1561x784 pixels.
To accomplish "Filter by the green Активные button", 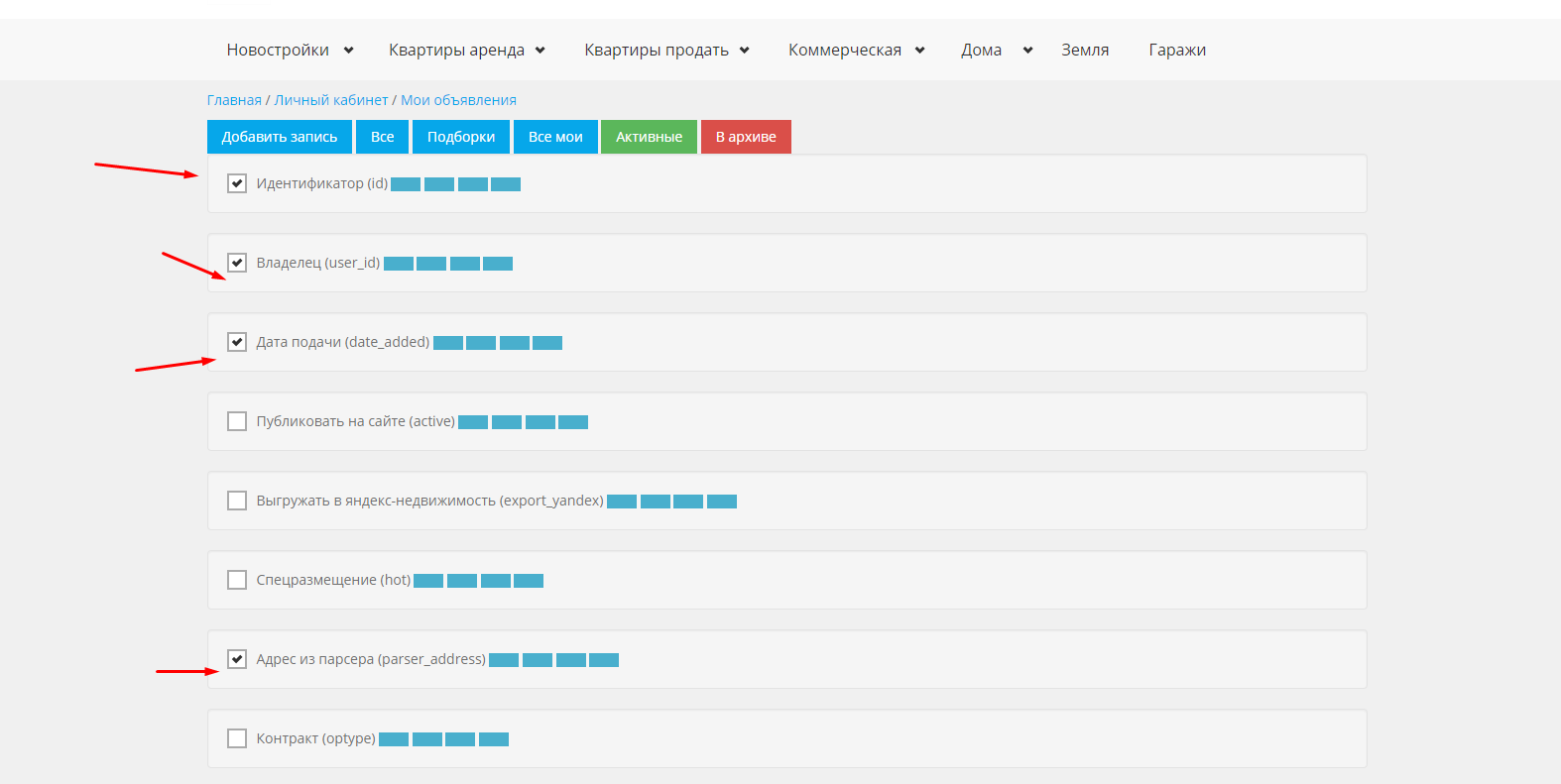I will [649, 137].
